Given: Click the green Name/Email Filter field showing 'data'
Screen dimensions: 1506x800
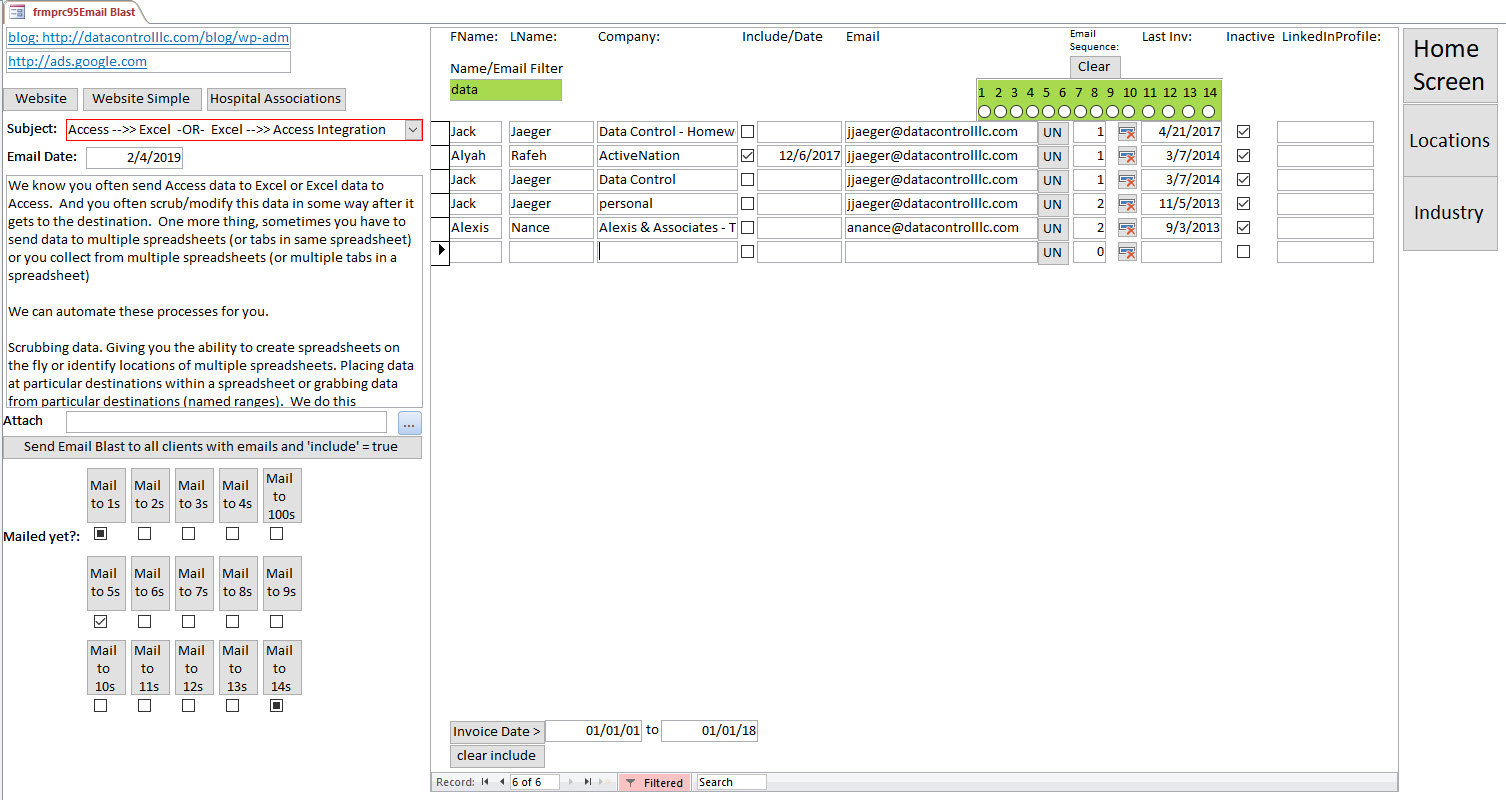Looking at the screenshot, I should [x=505, y=89].
